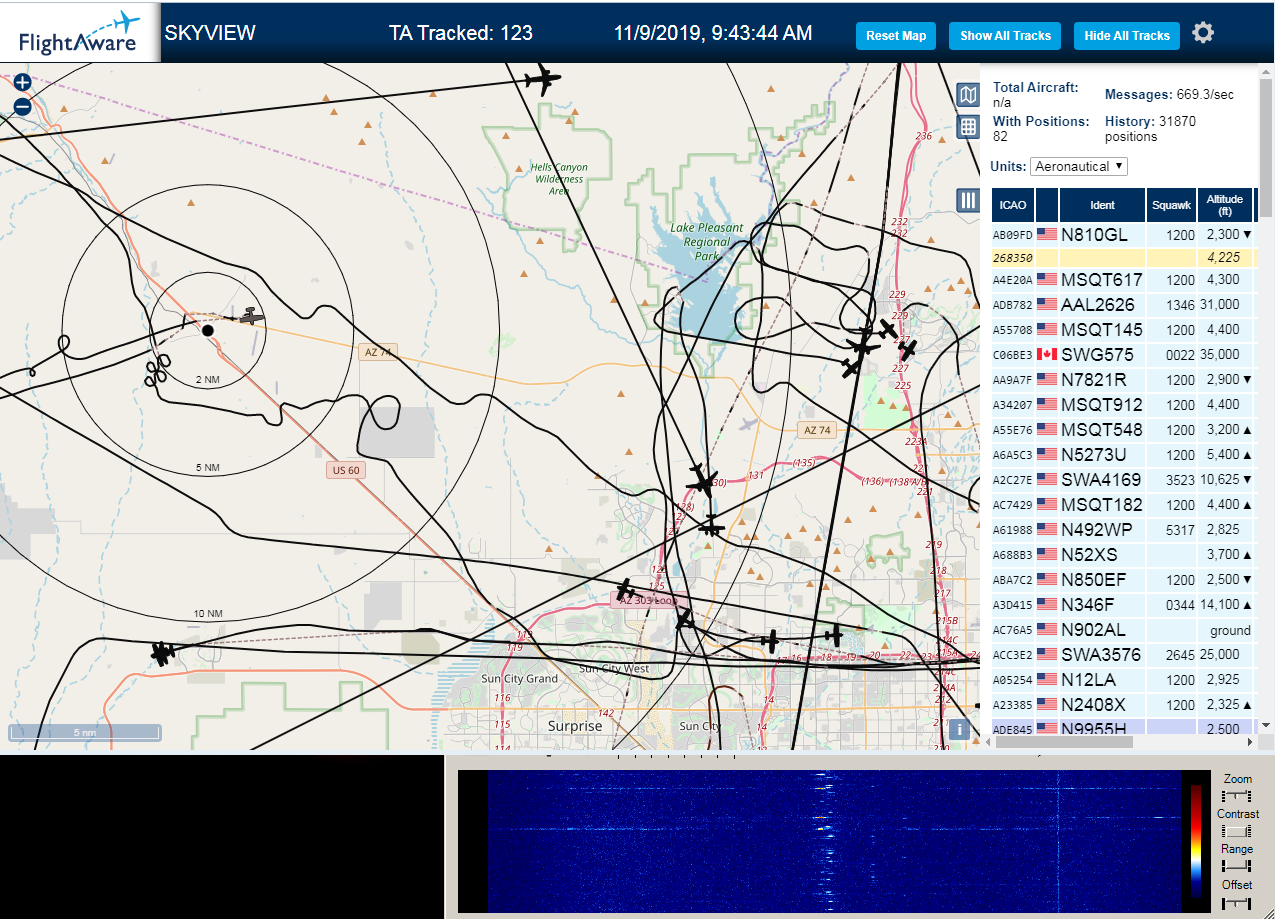Click the FlightAware logo

(80, 33)
